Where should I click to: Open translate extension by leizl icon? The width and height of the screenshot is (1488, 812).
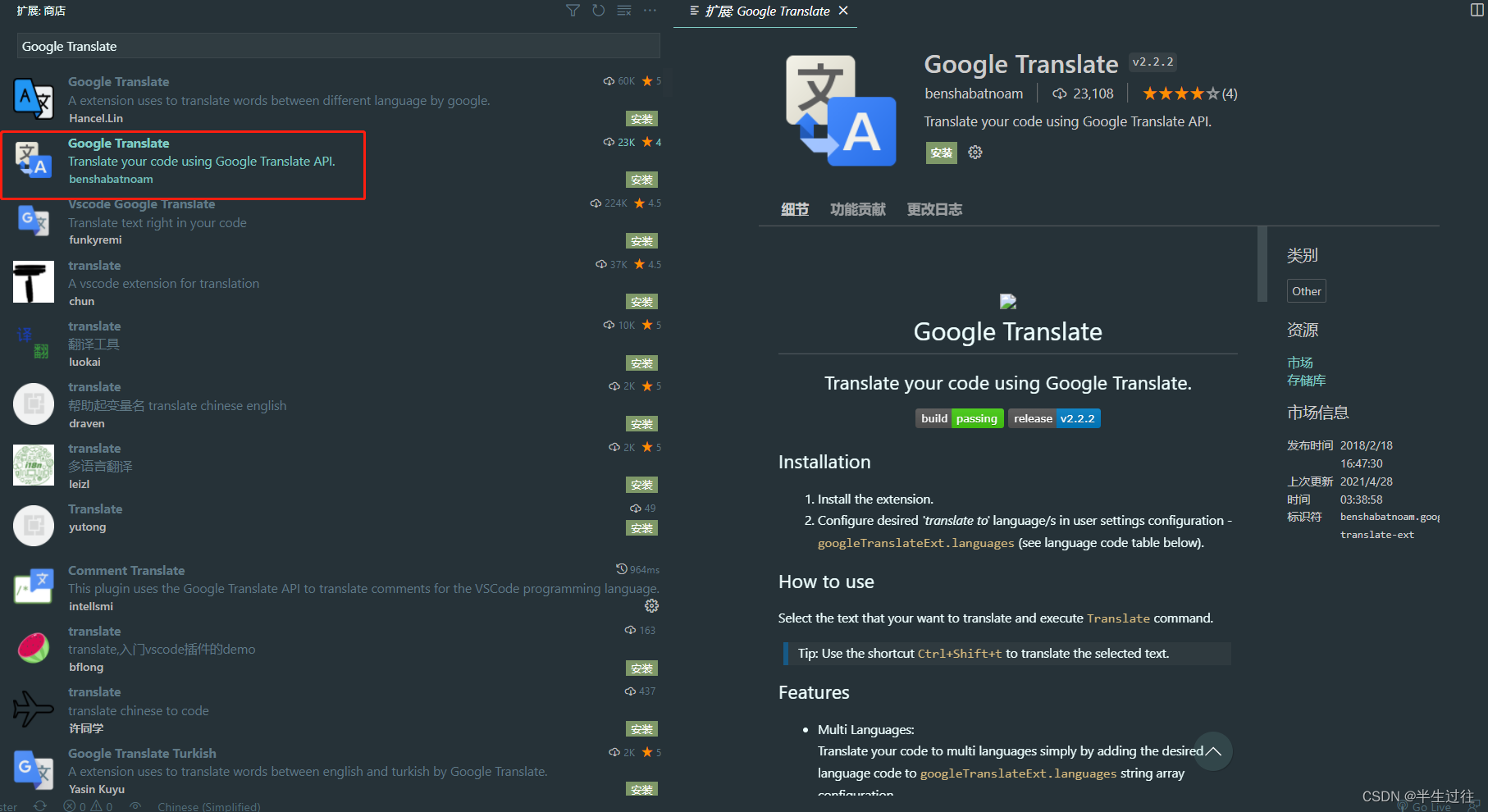point(34,465)
